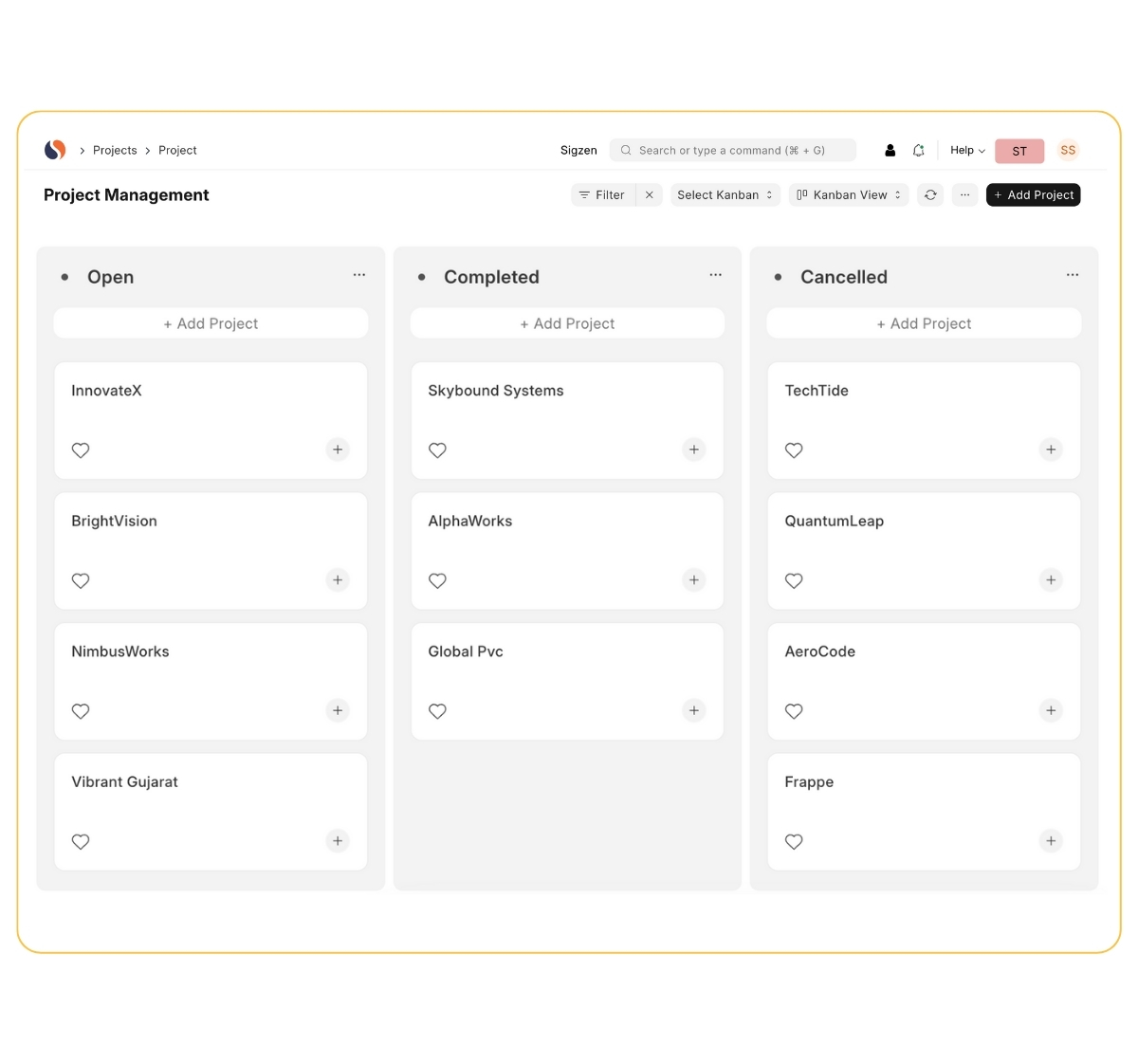1138x1064 pixels.
Task: Open the Filter options
Action: point(602,195)
